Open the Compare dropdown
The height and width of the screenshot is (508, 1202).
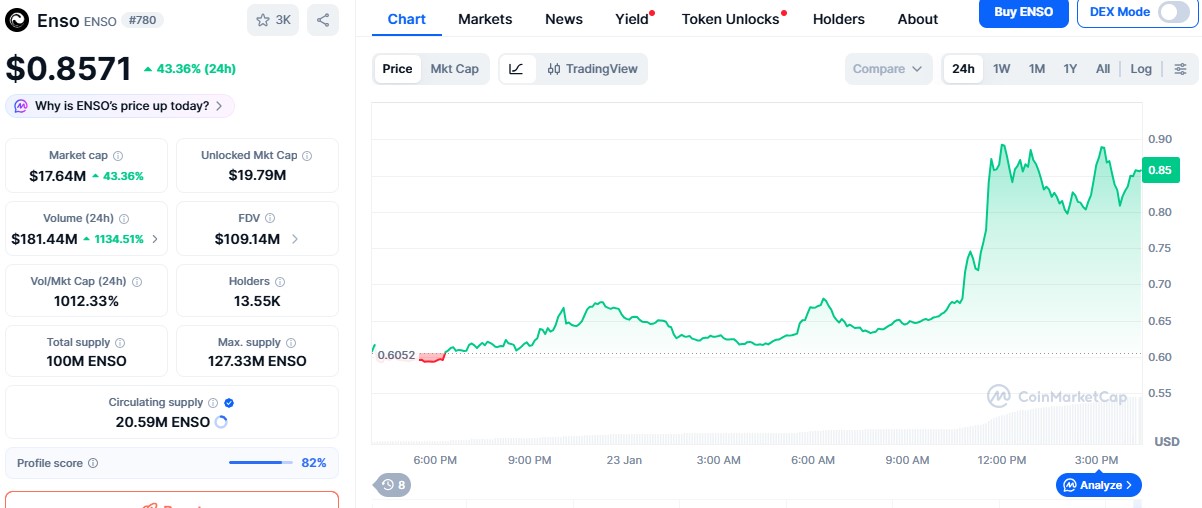[x=887, y=69]
